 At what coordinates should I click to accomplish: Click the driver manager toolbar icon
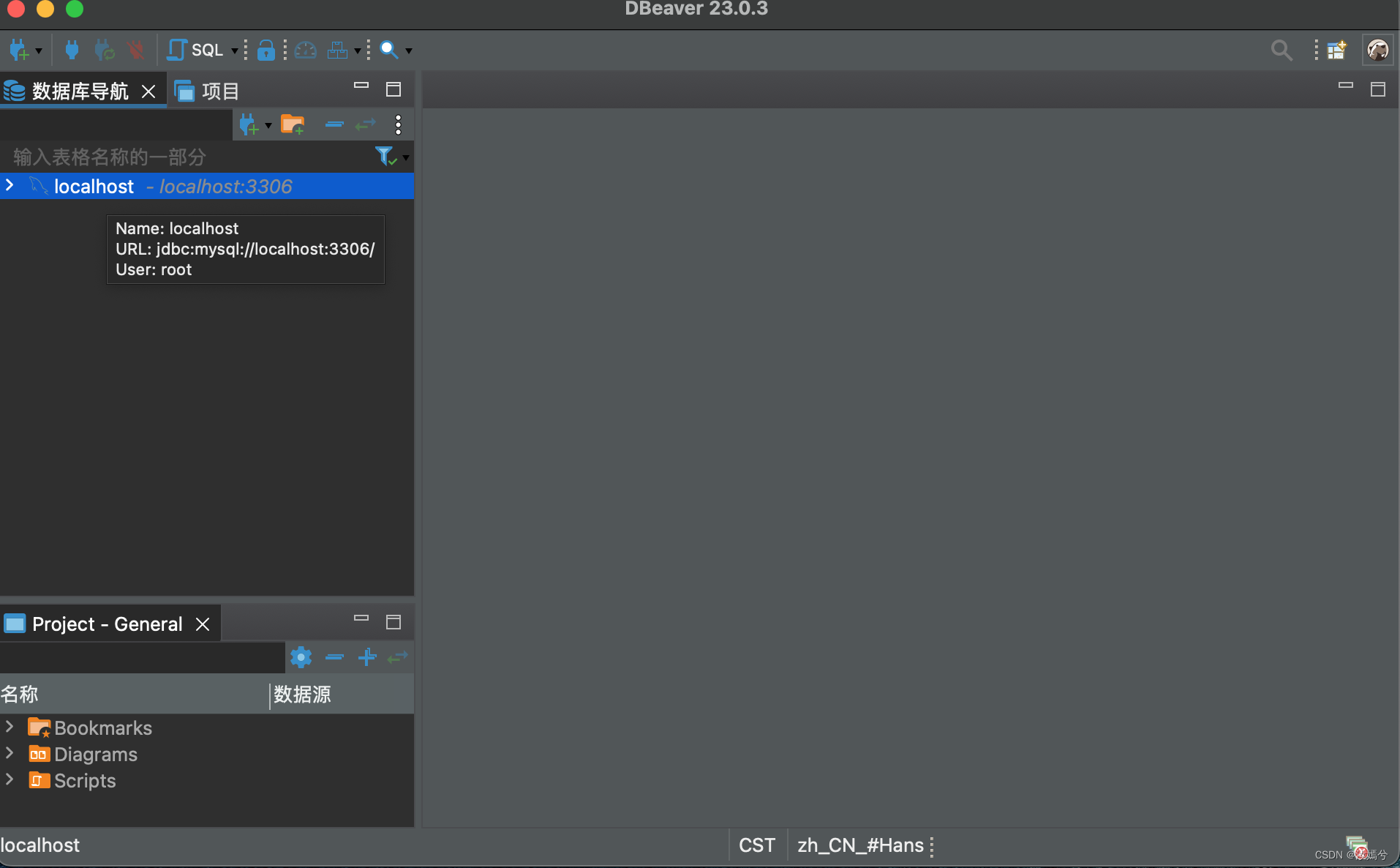(x=337, y=50)
